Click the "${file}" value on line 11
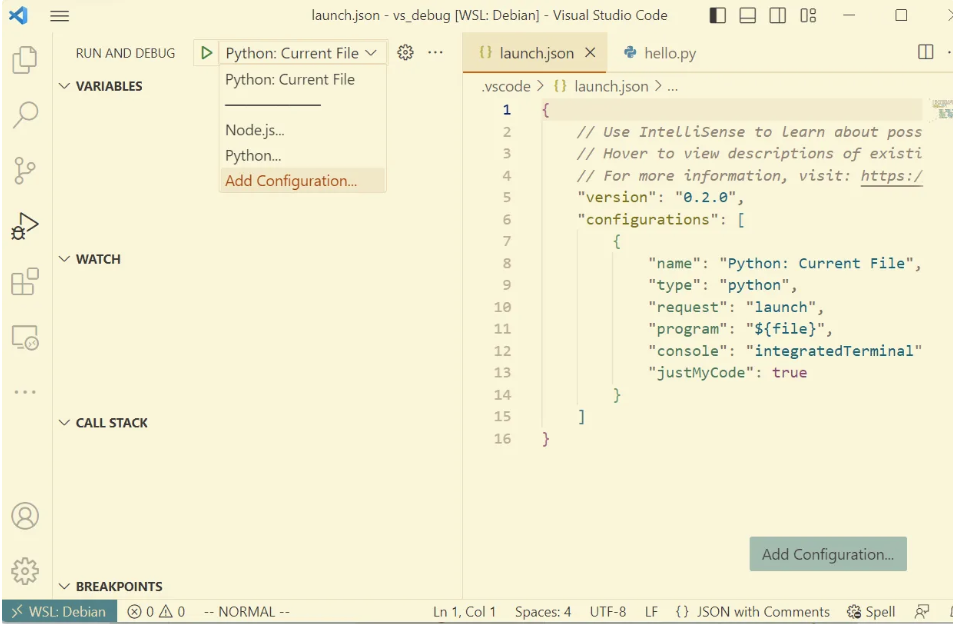Screen dimensions: 953x624 785,329
